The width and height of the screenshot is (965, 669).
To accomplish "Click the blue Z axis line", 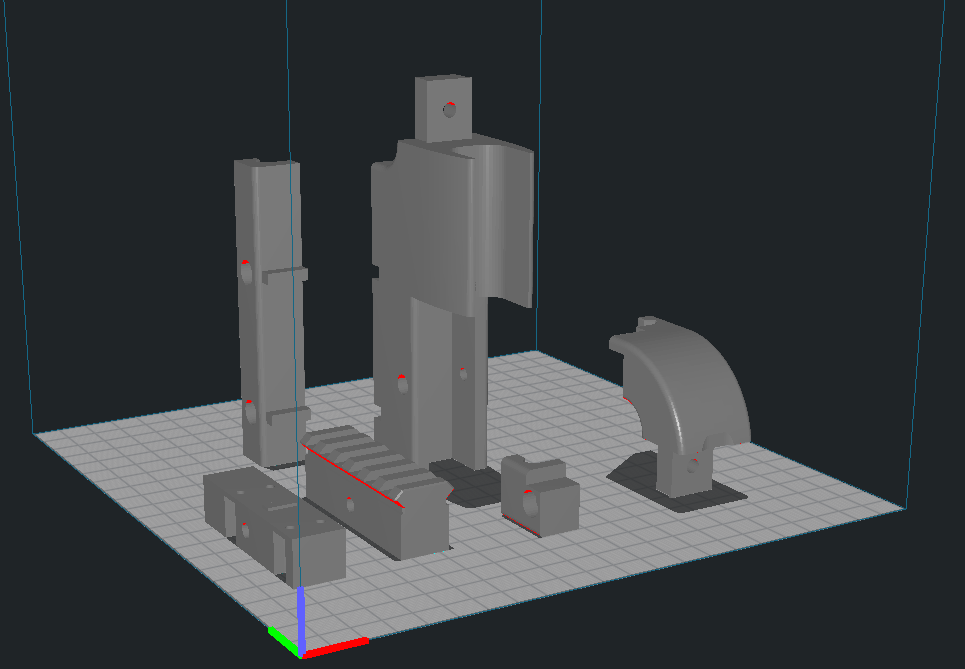I will tap(301, 615).
